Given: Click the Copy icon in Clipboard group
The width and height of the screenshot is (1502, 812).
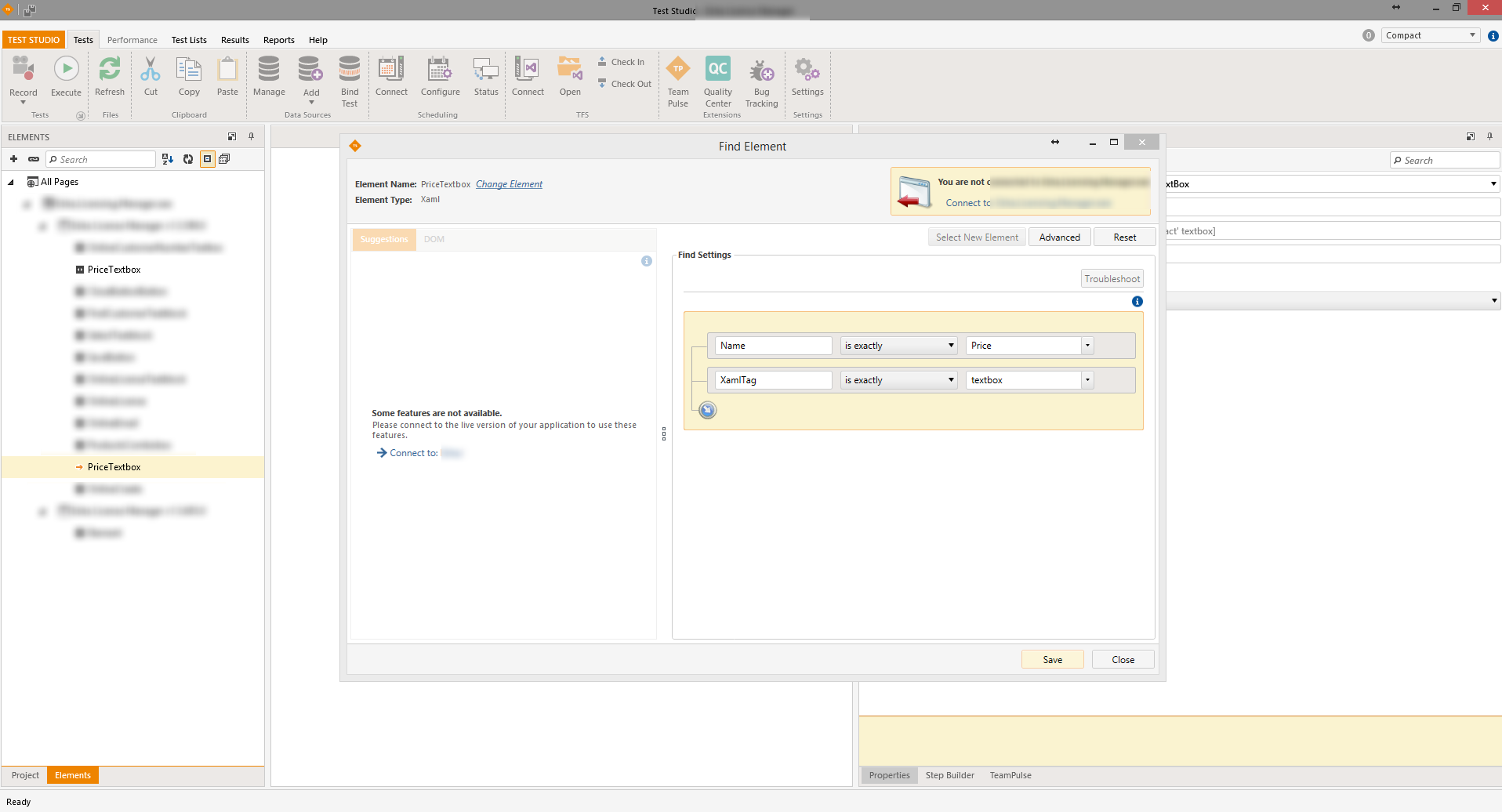Looking at the screenshot, I should click(189, 69).
